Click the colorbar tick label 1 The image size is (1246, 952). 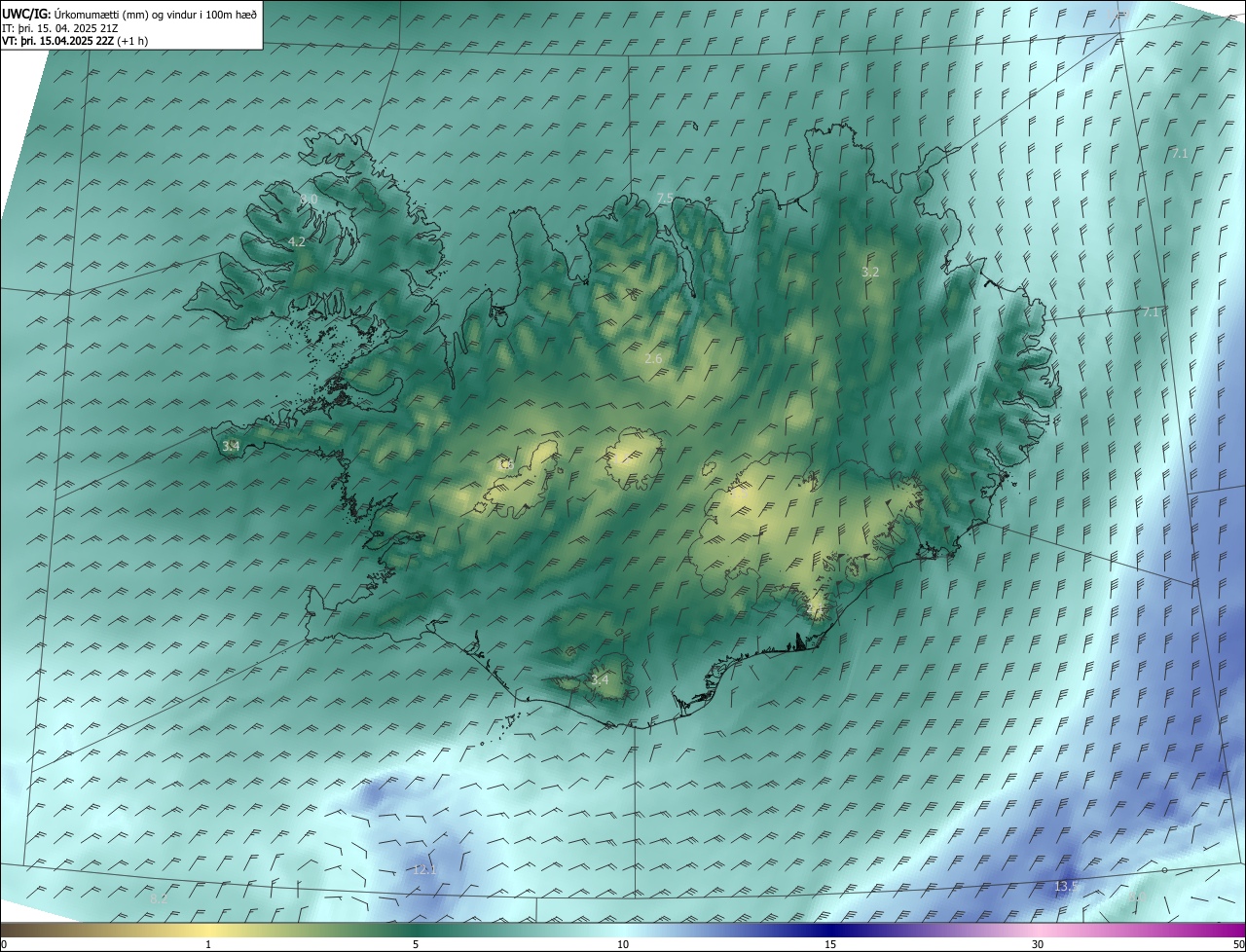click(x=208, y=945)
